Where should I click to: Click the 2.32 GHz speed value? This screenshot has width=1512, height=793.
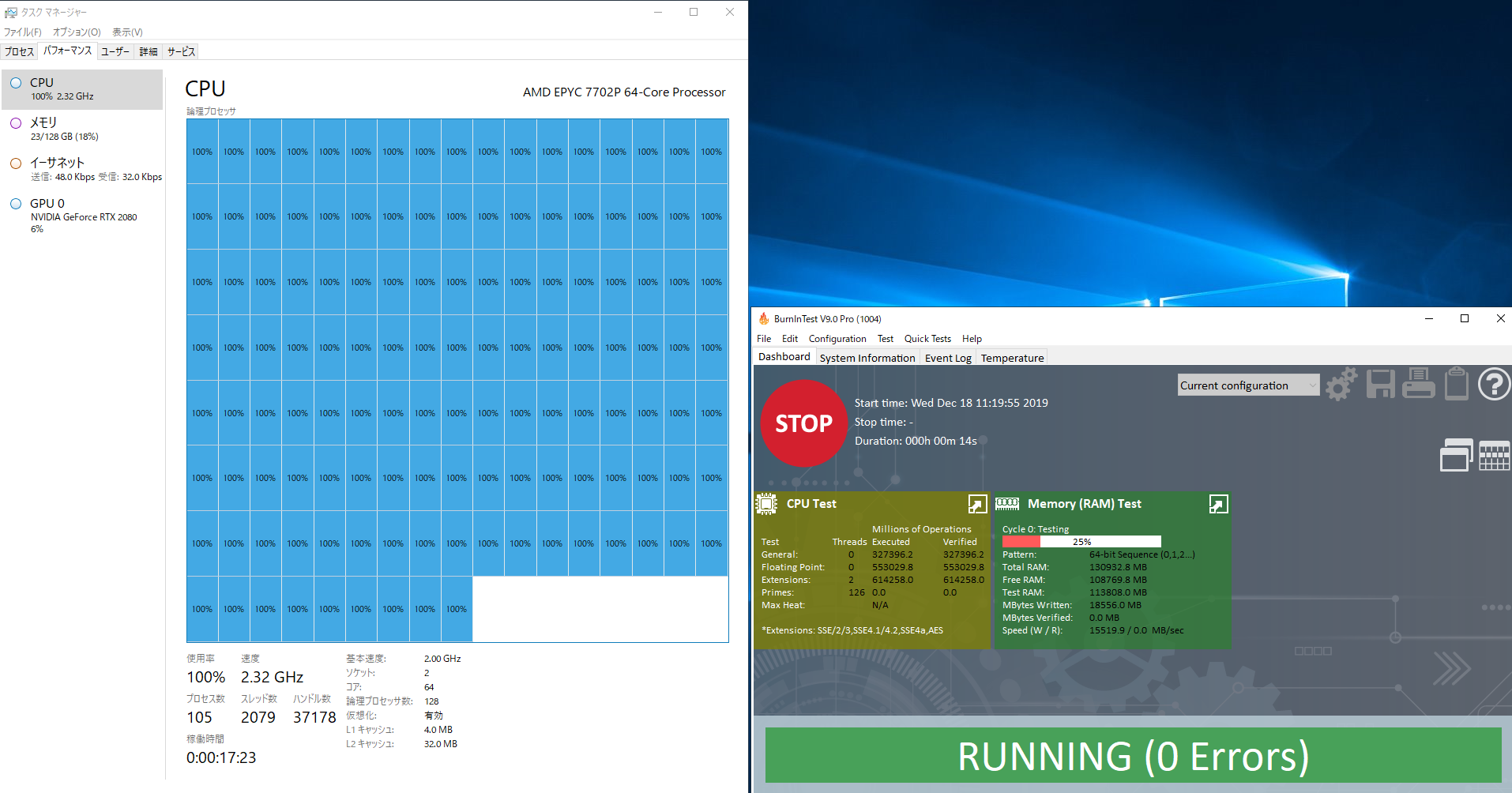click(272, 677)
